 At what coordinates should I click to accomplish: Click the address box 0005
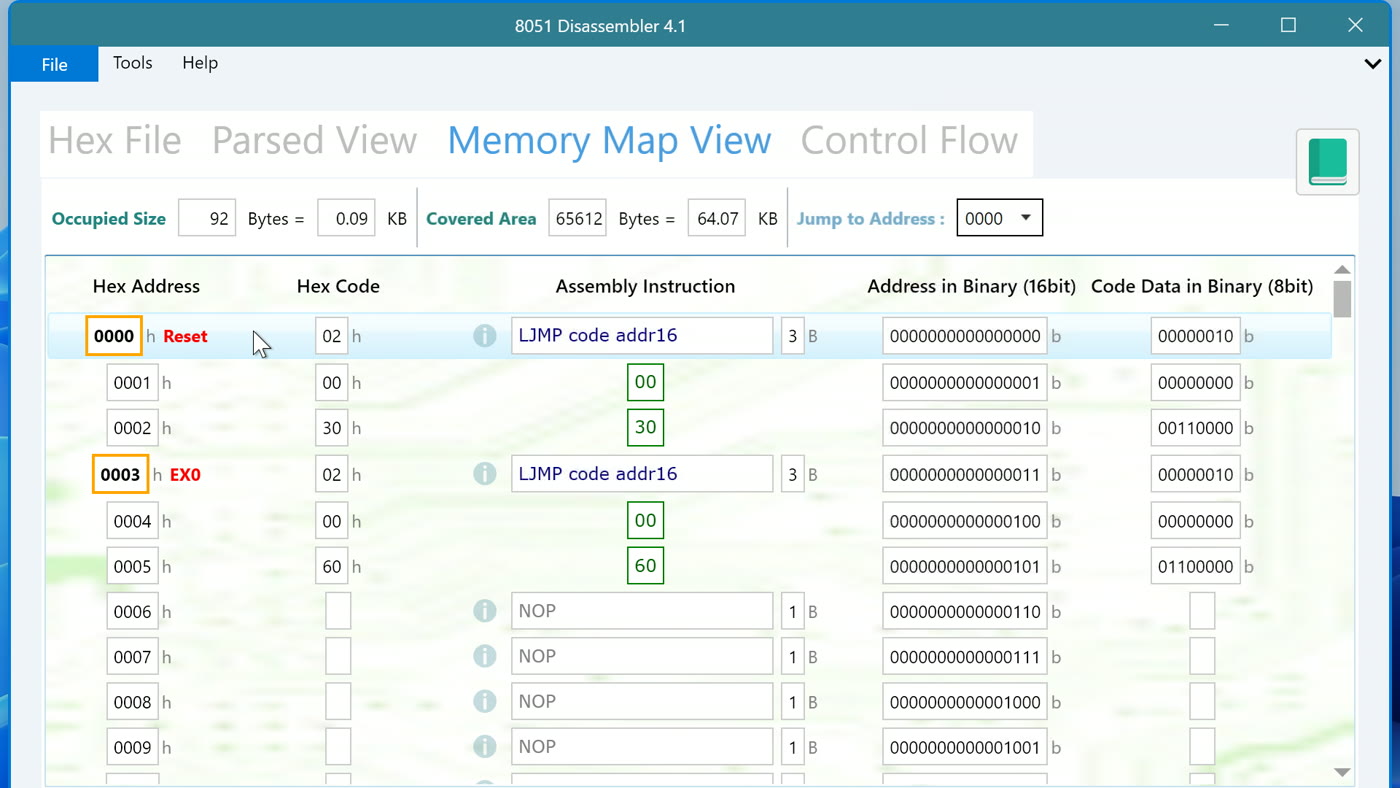(x=132, y=566)
